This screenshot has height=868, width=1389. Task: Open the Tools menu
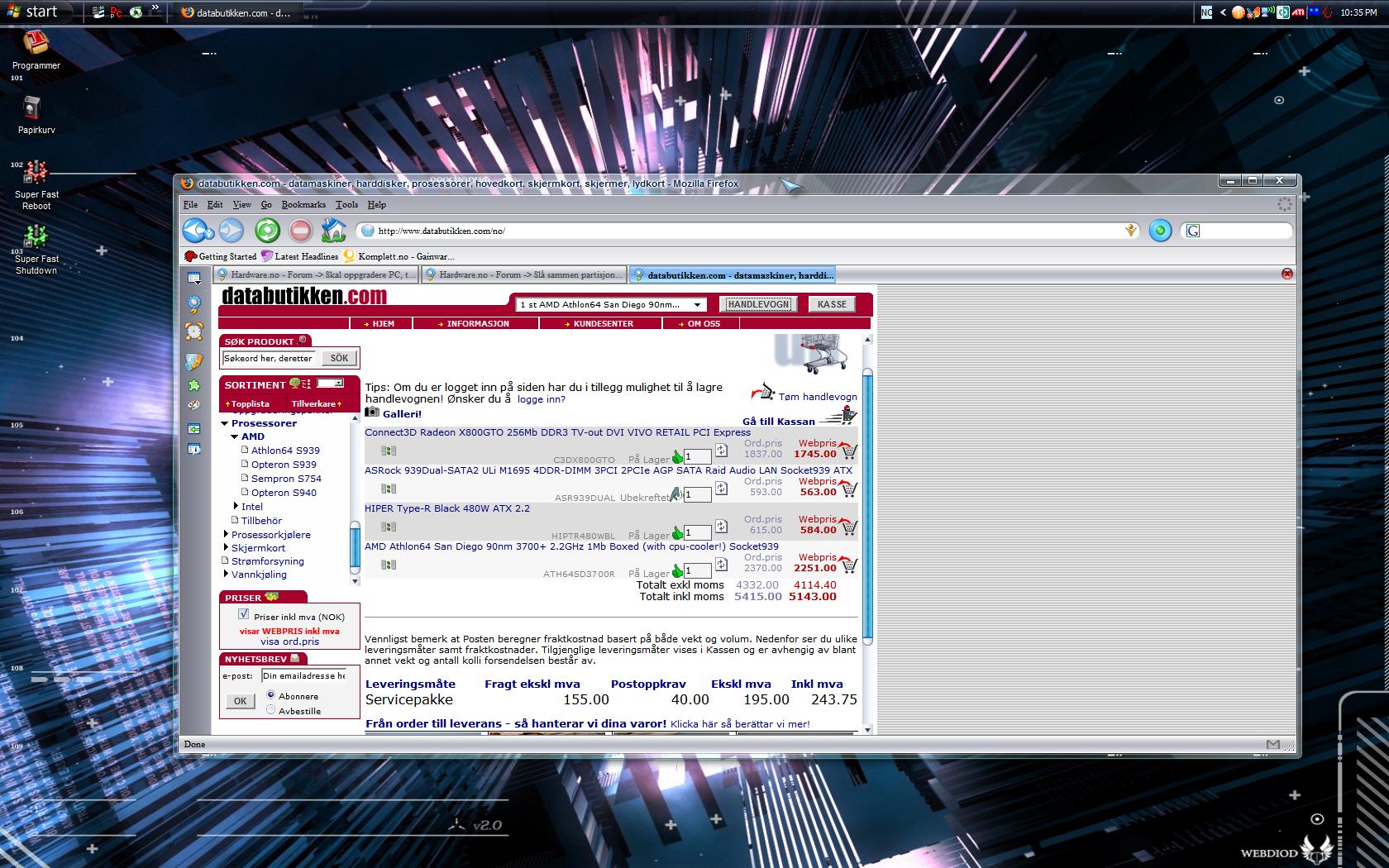pos(346,204)
